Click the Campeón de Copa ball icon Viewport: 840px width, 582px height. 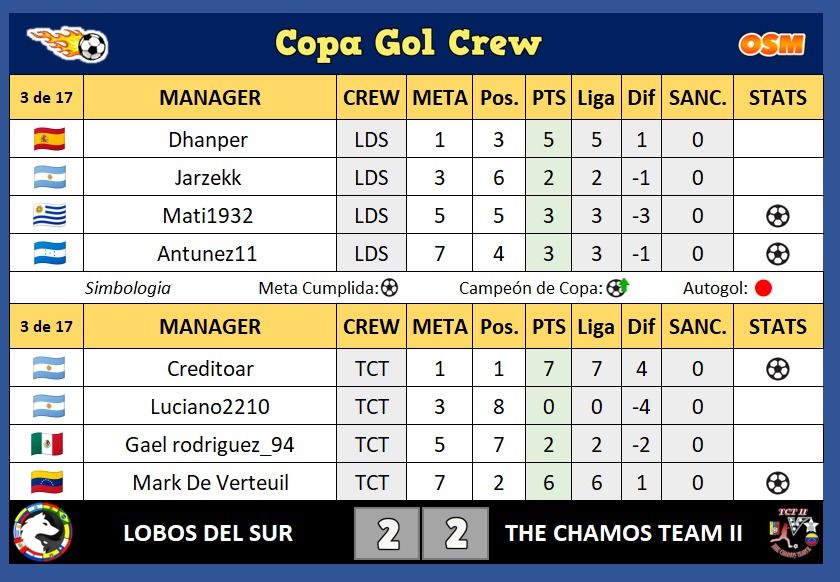(x=618, y=288)
